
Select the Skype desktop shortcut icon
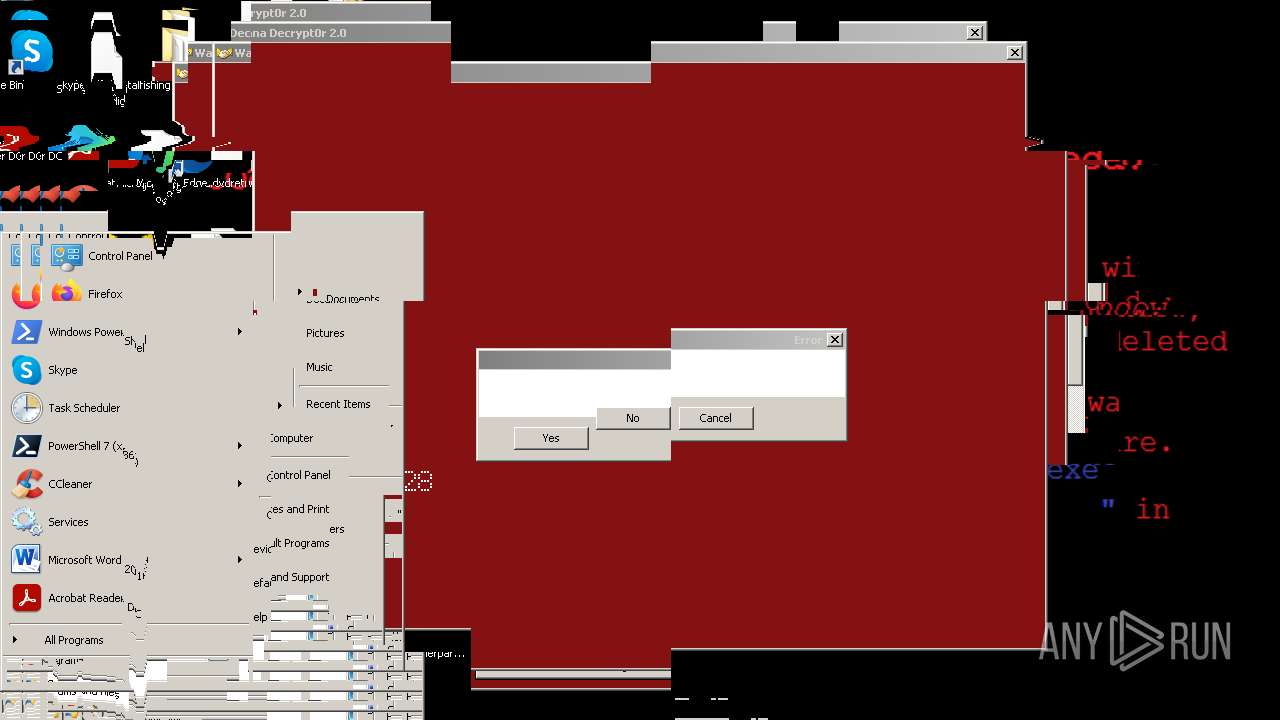[x=30, y=51]
